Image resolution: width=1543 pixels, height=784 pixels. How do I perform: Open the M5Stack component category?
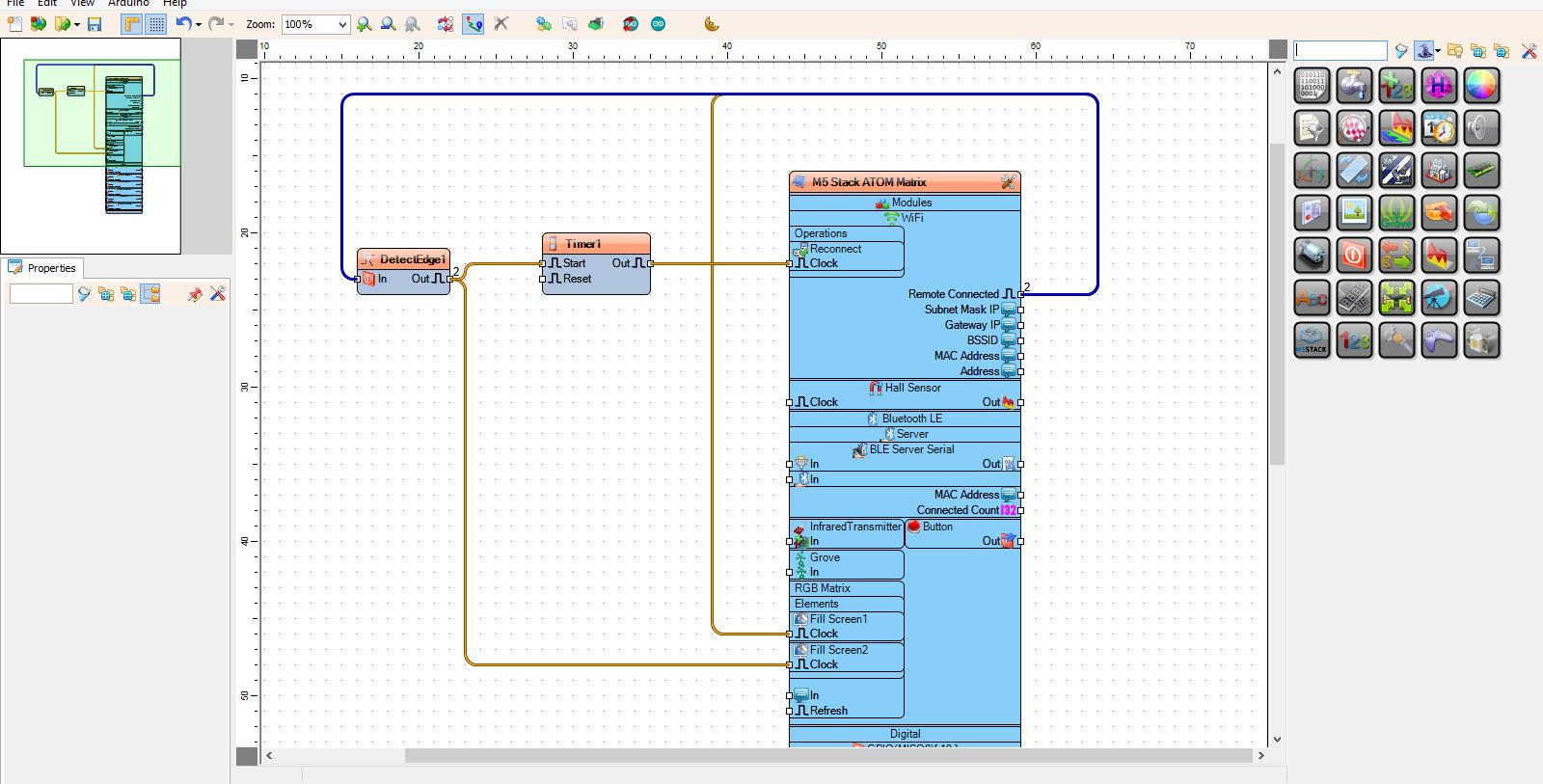point(1312,340)
